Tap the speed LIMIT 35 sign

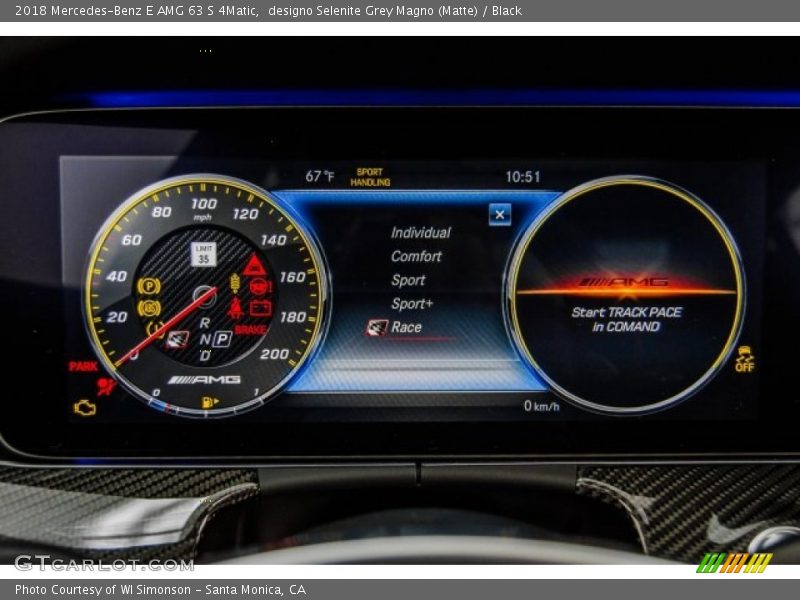pyautogui.click(x=204, y=254)
